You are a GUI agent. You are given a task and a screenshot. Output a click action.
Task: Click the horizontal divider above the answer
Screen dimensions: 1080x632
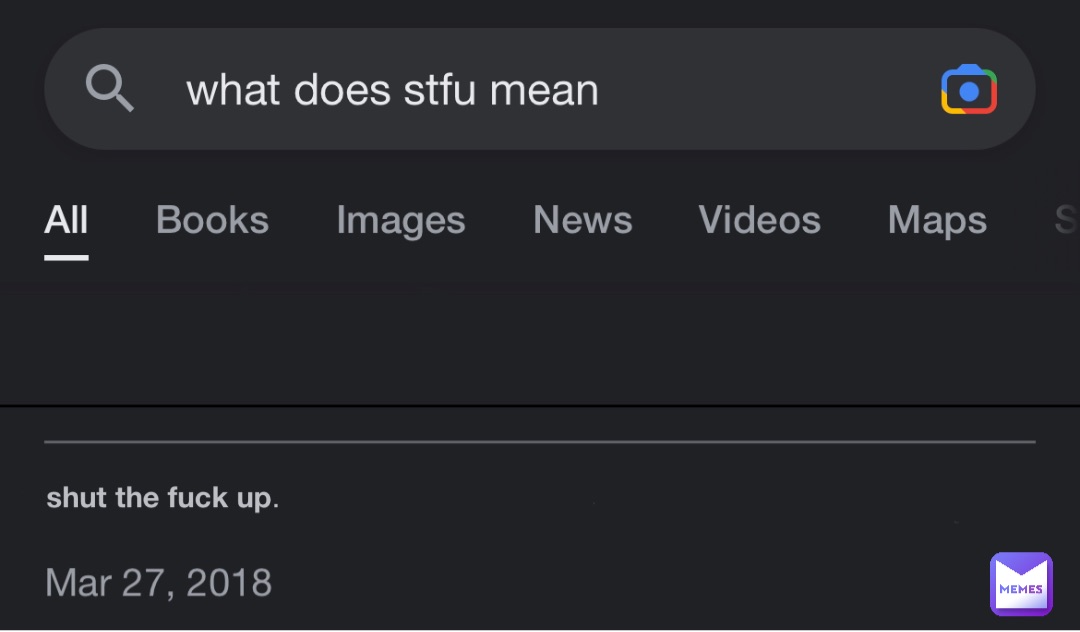click(540, 442)
